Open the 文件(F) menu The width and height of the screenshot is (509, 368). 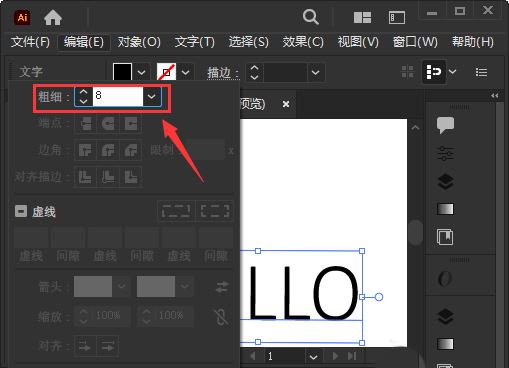tap(30, 42)
